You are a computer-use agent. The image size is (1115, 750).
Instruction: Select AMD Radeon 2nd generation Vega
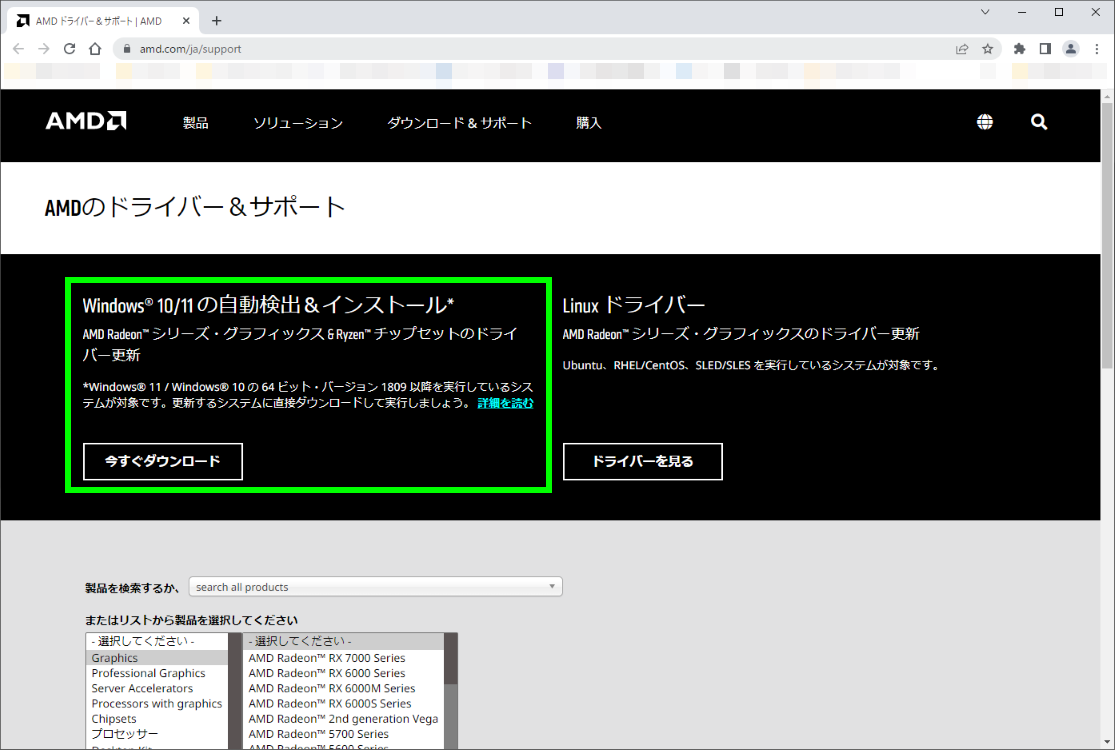point(344,719)
